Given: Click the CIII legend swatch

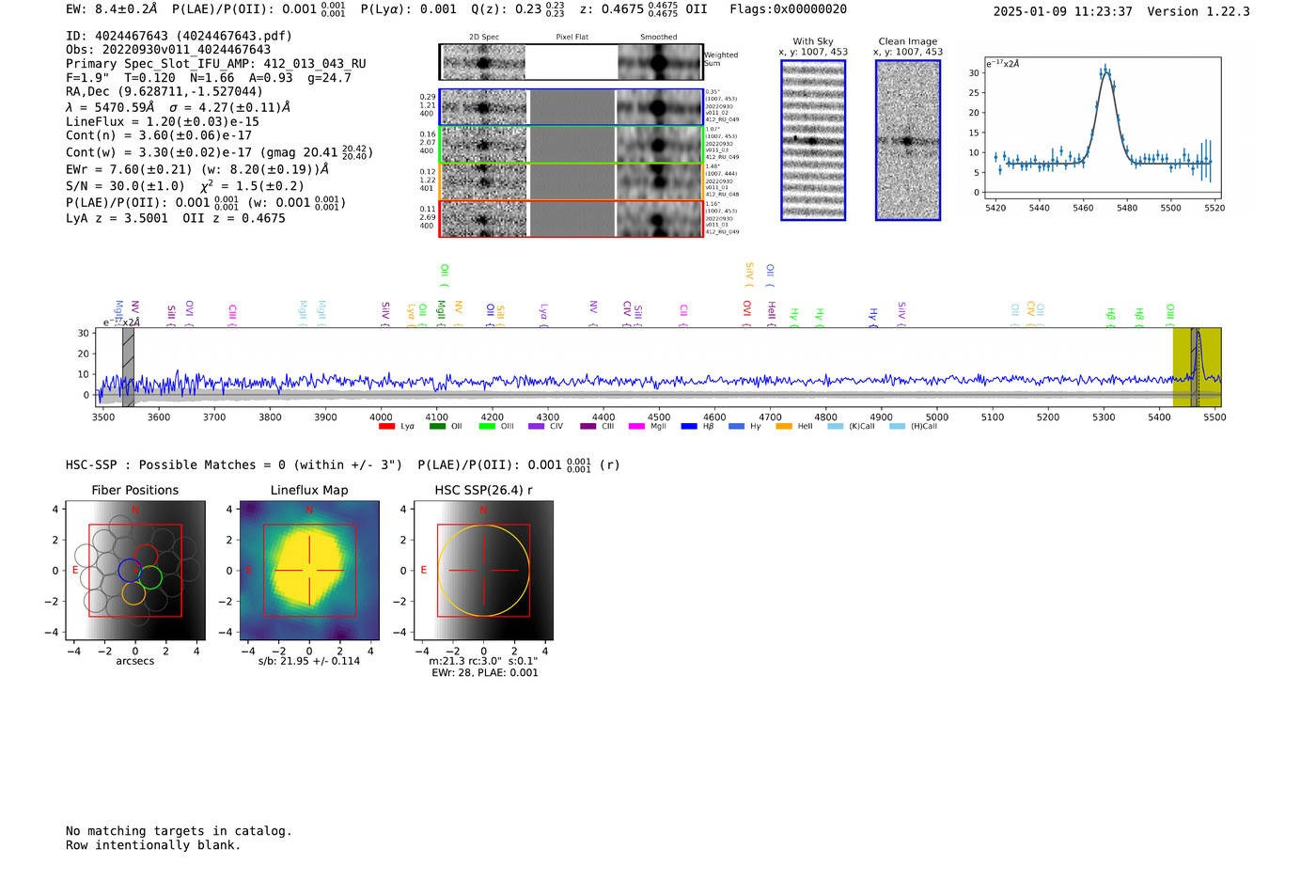Looking at the screenshot, I should (588, 427).
